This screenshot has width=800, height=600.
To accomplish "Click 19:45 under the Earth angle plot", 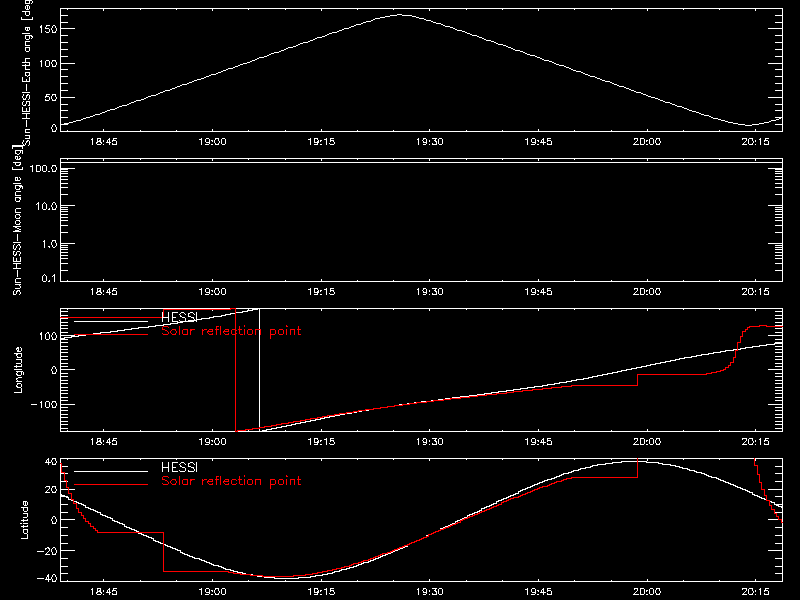I will (x=538, y=142).
